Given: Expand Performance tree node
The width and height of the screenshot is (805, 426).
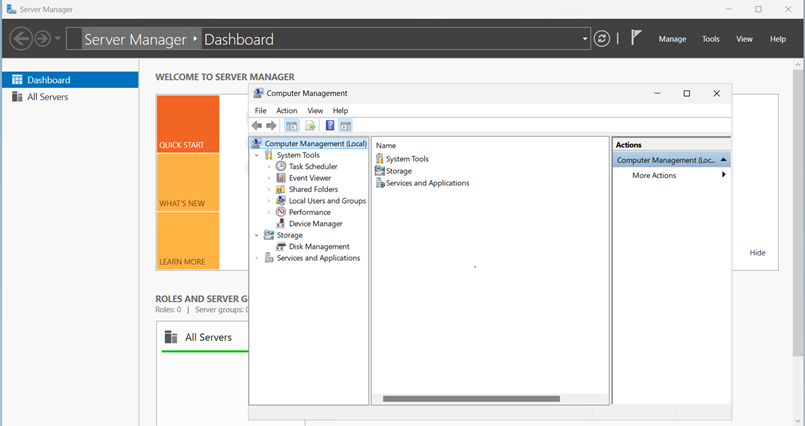Looking at the screenshot, I should pos(269,212).
